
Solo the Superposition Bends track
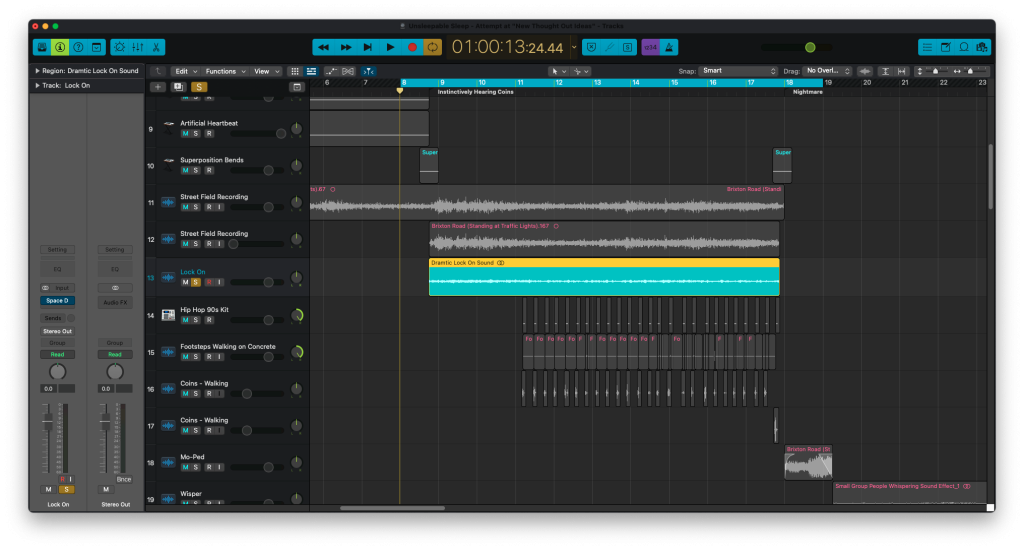click(195, 170)
